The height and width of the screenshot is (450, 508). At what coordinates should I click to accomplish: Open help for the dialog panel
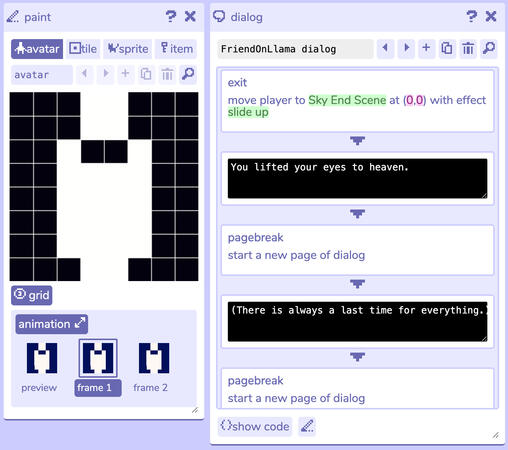471,16
